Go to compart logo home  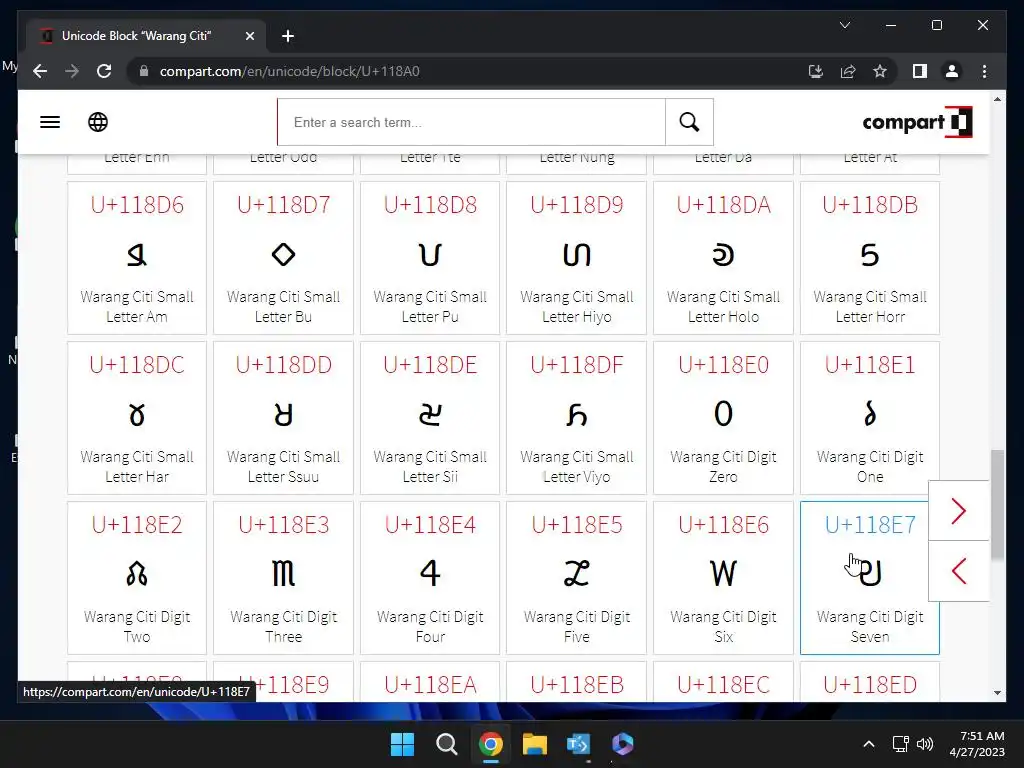tap(917, 122)
